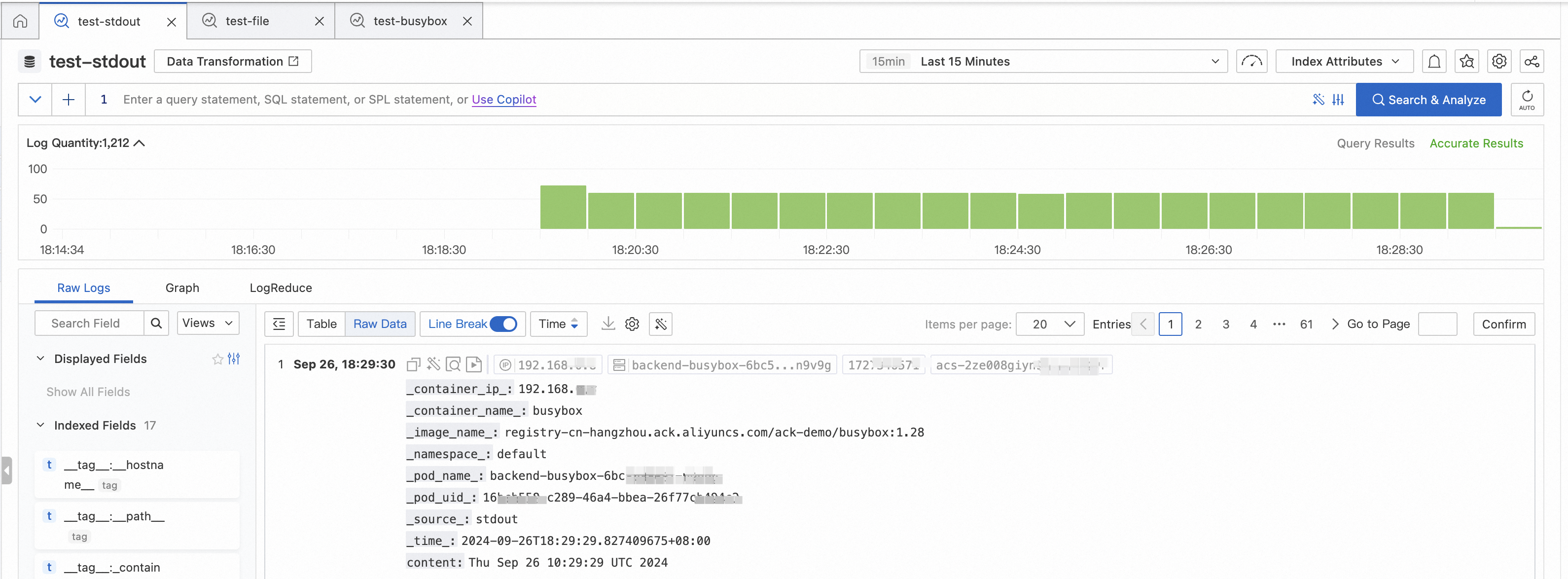This screenshot has height=579, width=1568.
Task: Open the Use Copilot link
Action: [503, 99]
